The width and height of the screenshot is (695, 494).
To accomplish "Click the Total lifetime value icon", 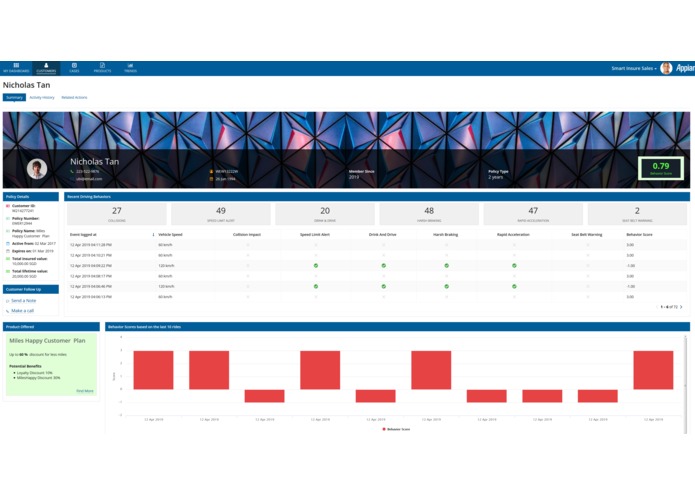I will (x=8, y=271).
